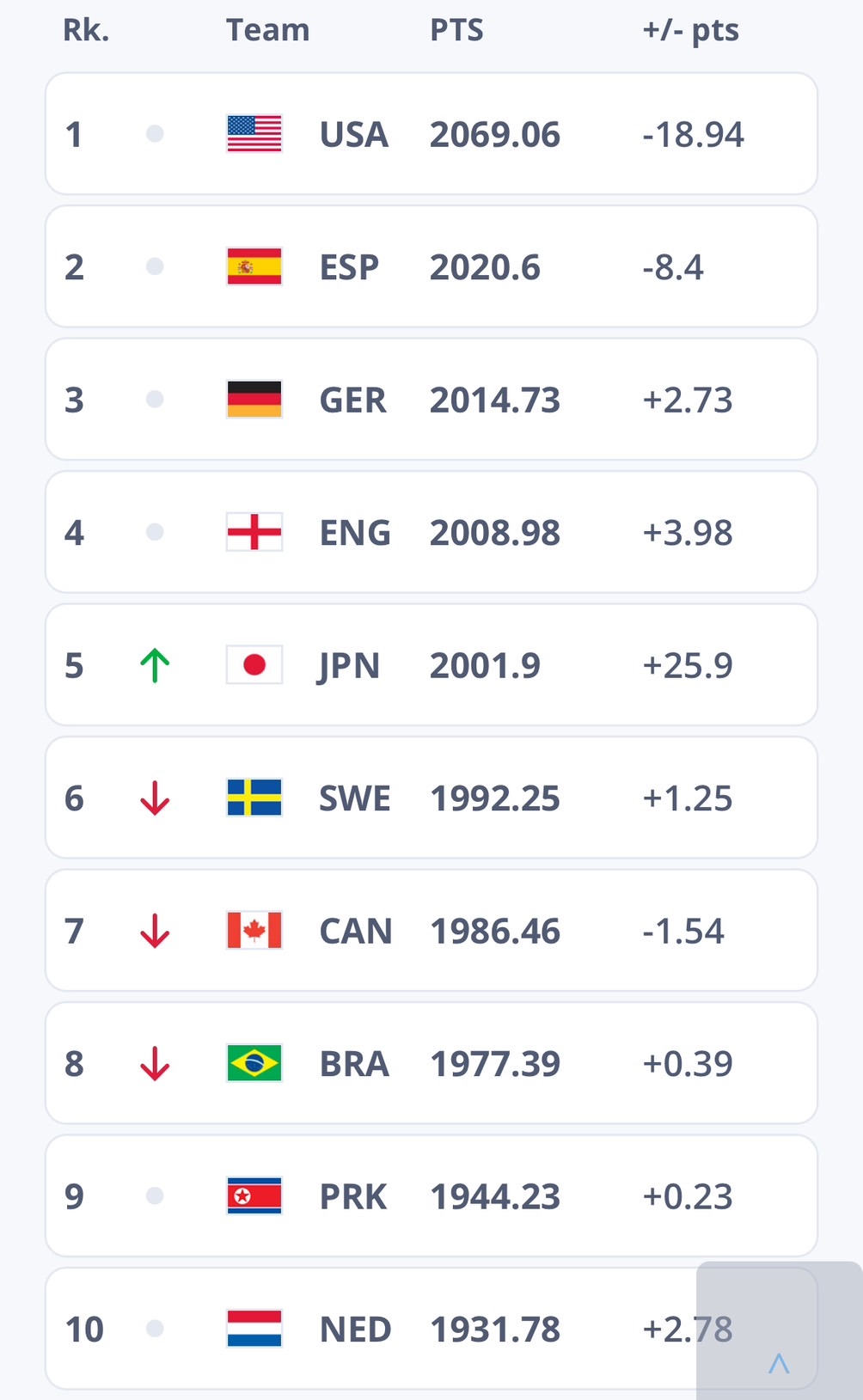Click the Japan flag icon
Image resolution: width=863 pixels, height=1400 pixels.
click(x=254, y=665)
